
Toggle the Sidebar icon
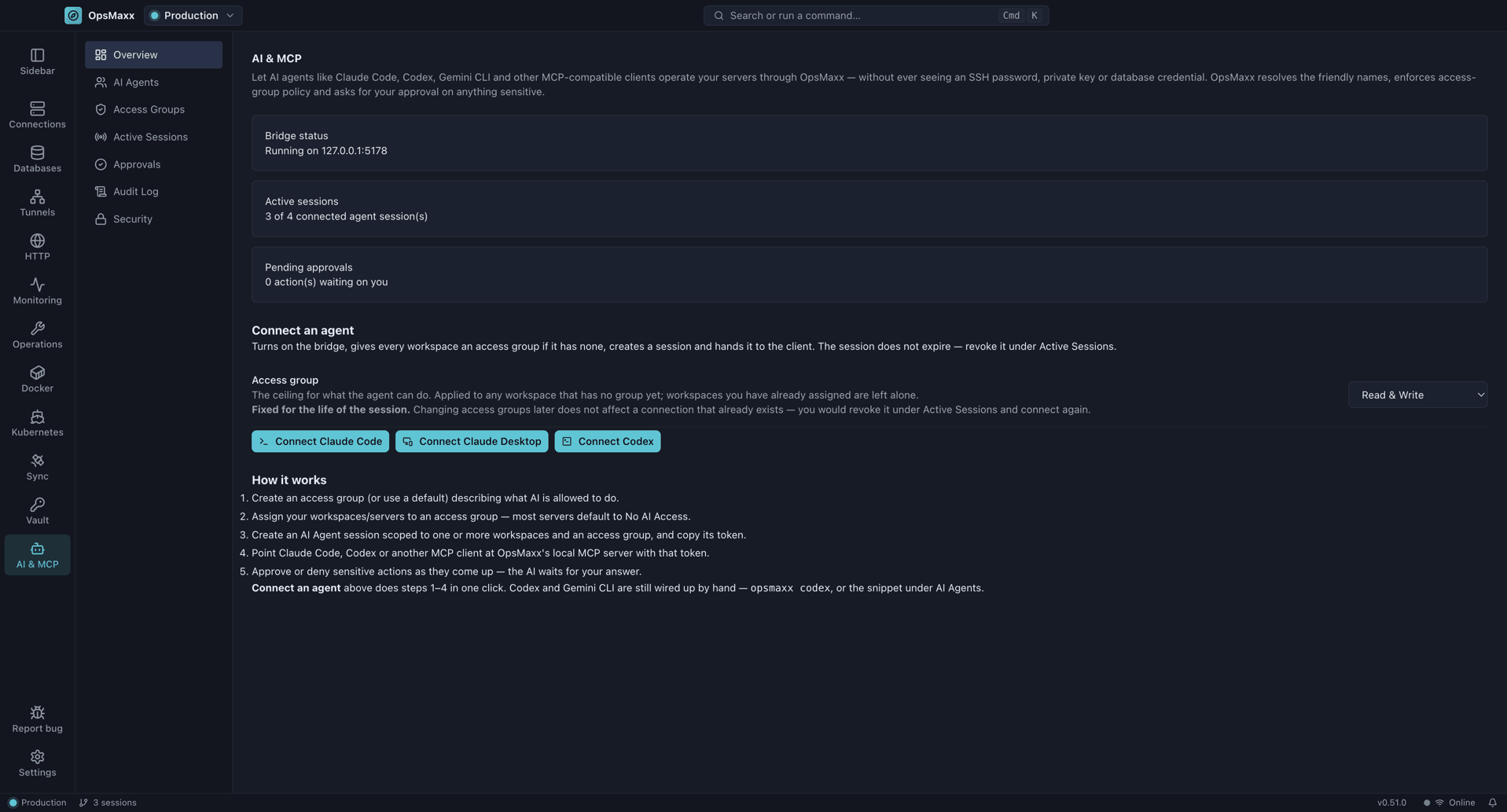37,62
